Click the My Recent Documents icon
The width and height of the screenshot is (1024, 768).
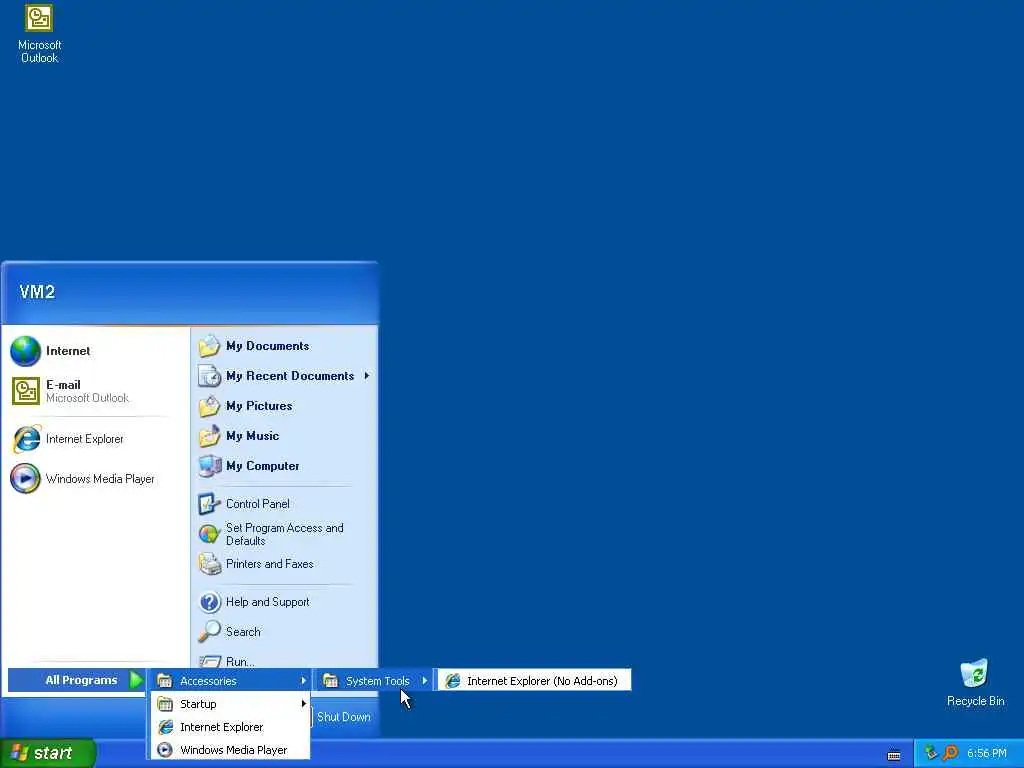209,376
